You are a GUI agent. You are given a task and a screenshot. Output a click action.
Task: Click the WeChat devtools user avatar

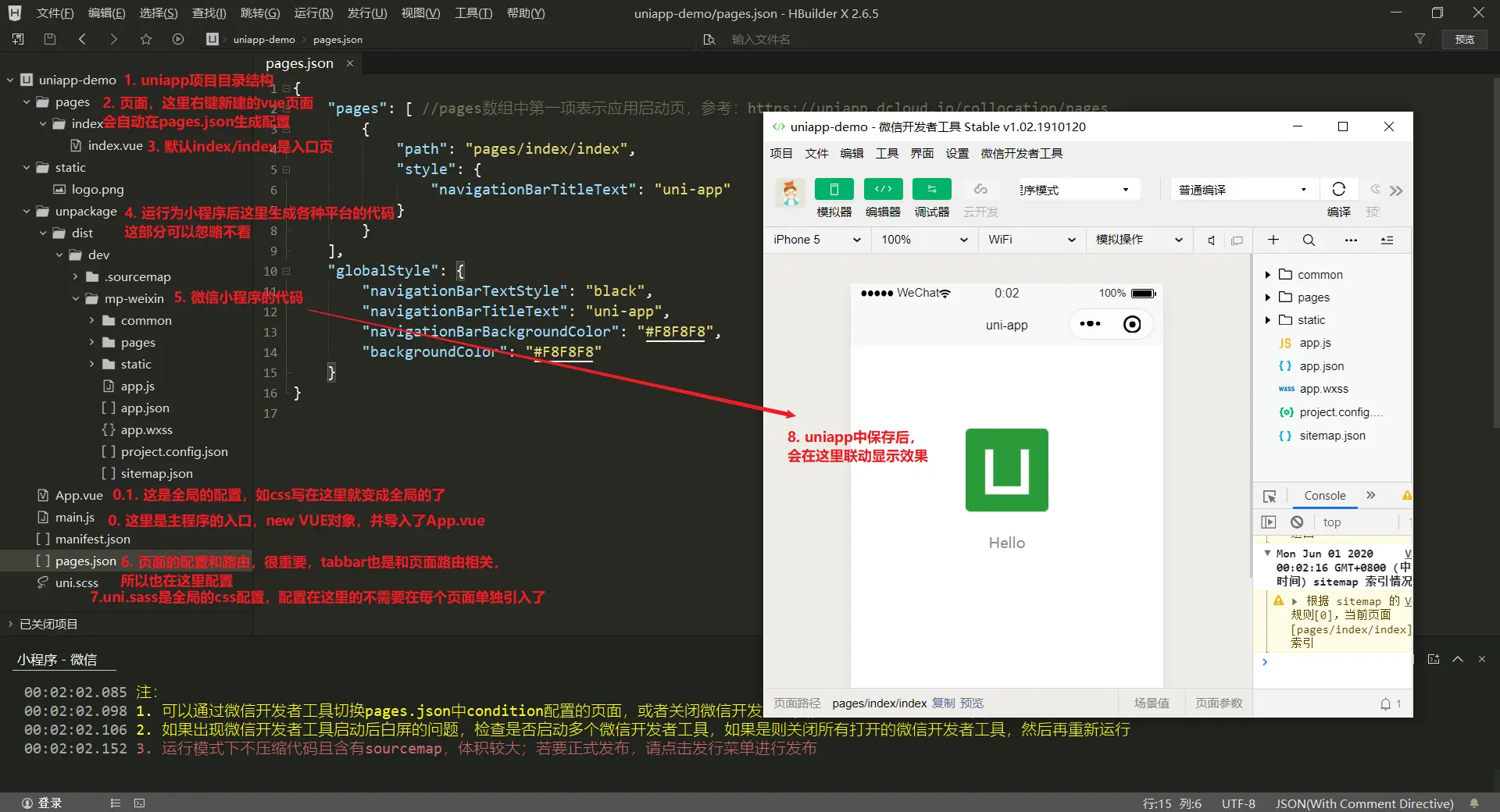(x=790, y=191)
